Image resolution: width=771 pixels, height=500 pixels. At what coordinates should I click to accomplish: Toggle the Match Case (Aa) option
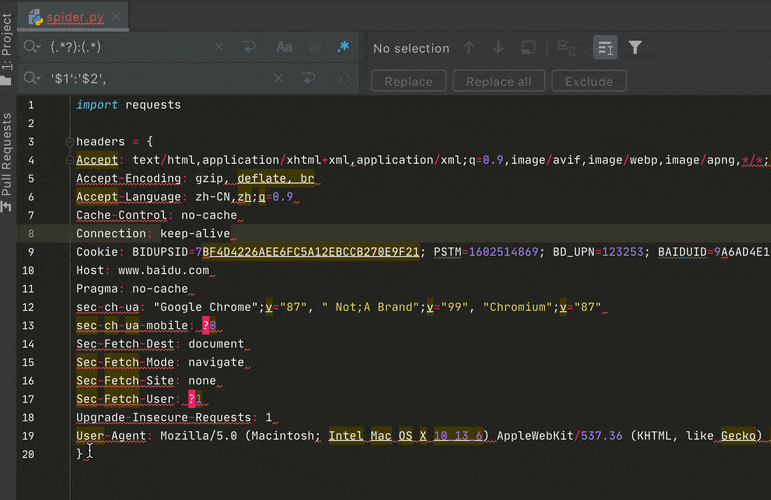pyautogui.click(x=284, y=47)
